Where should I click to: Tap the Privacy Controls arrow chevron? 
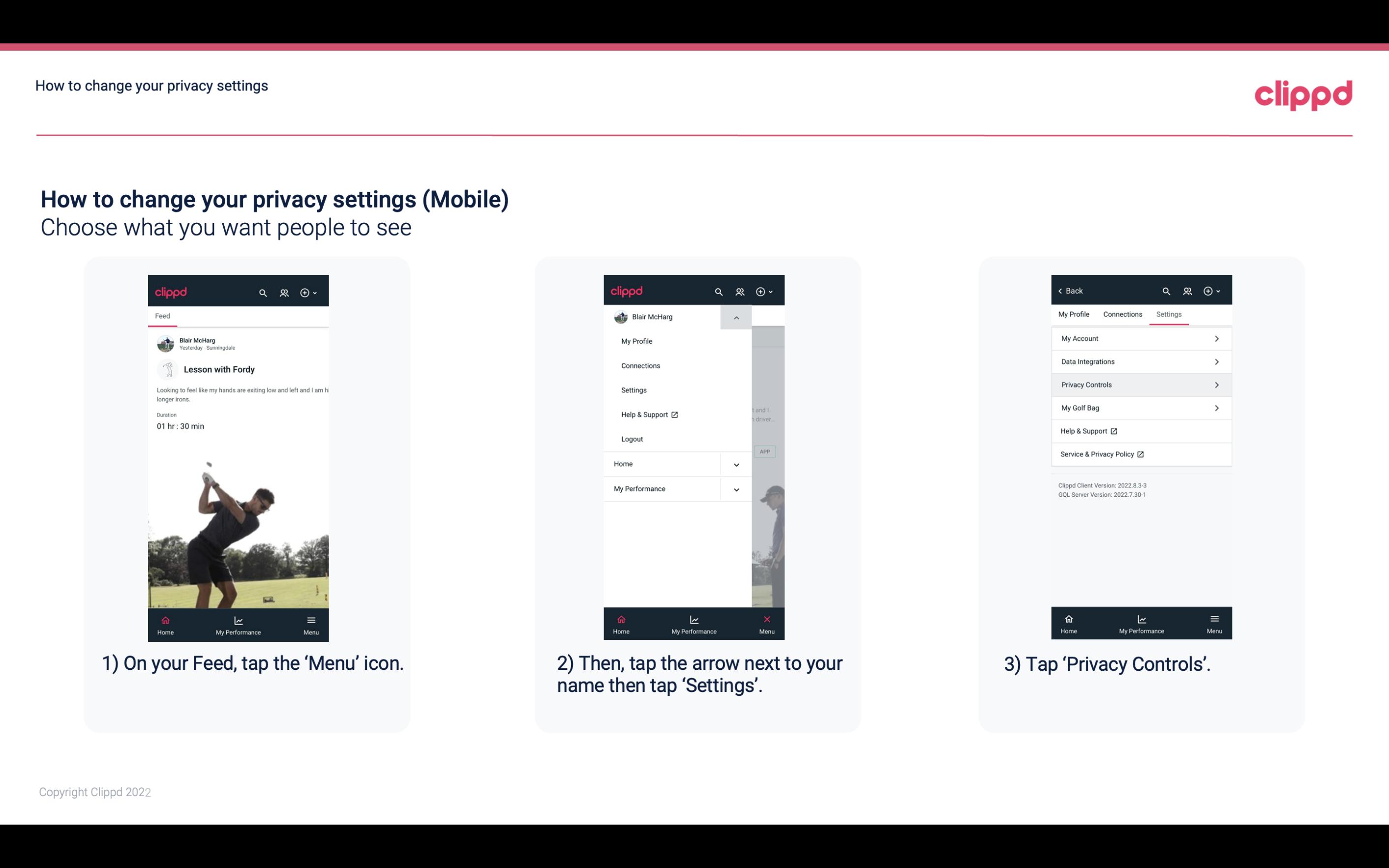pyautogui.click(x=1217, y=384)
